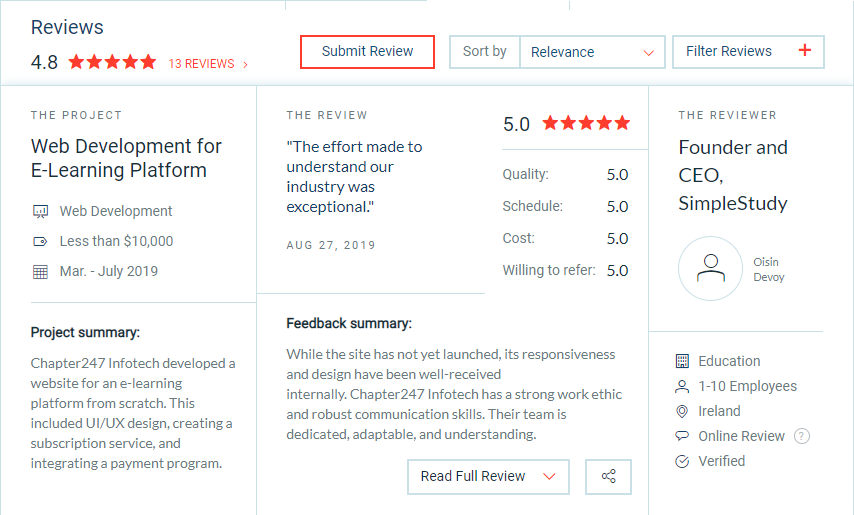Click the budget tag icon
Image resolution: width=854 pixels, height=515 pixels.
(x=41, y=241)
